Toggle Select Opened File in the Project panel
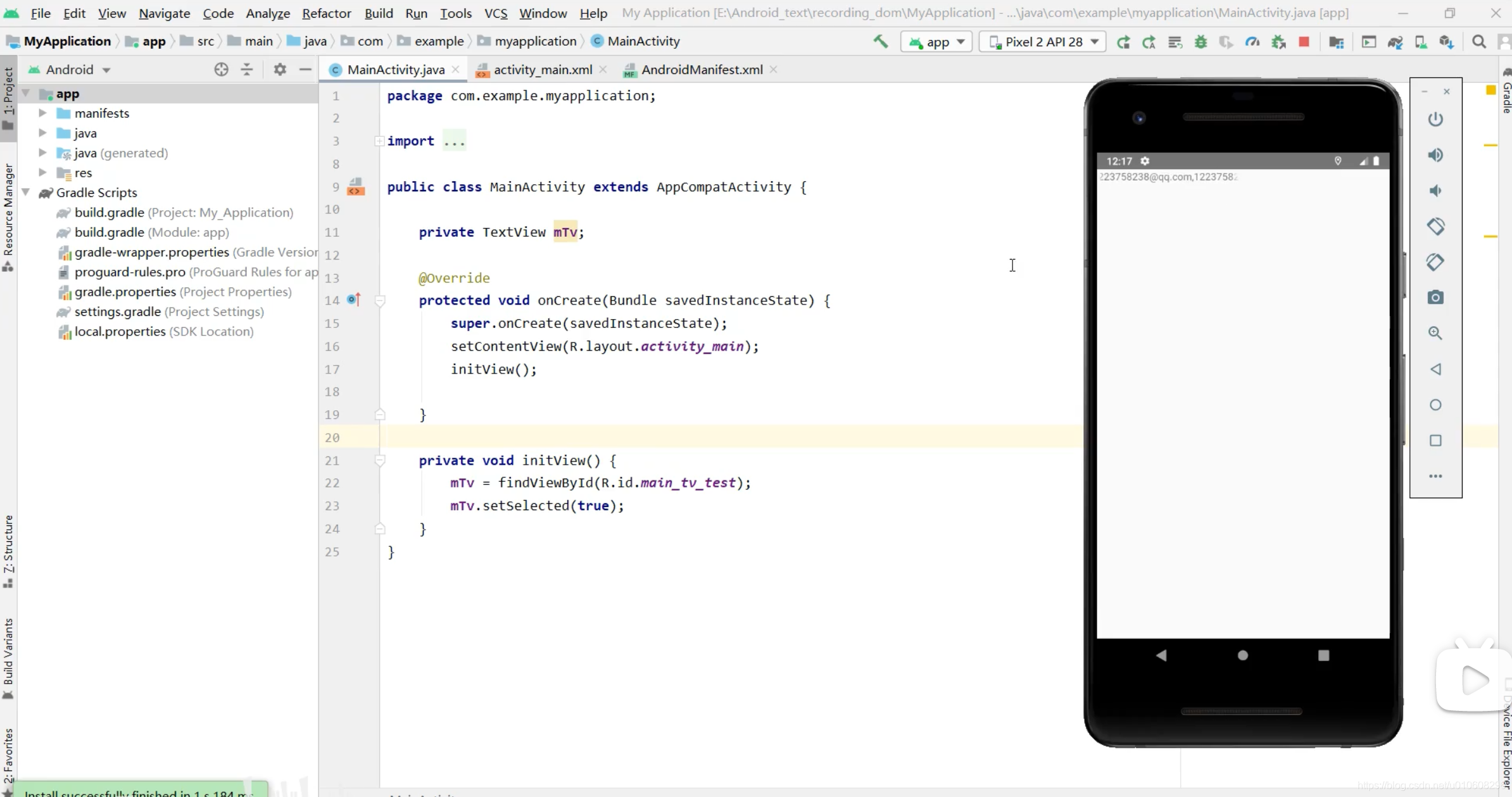This screenshot has width=1512, height=797. (x=222, y=70)
